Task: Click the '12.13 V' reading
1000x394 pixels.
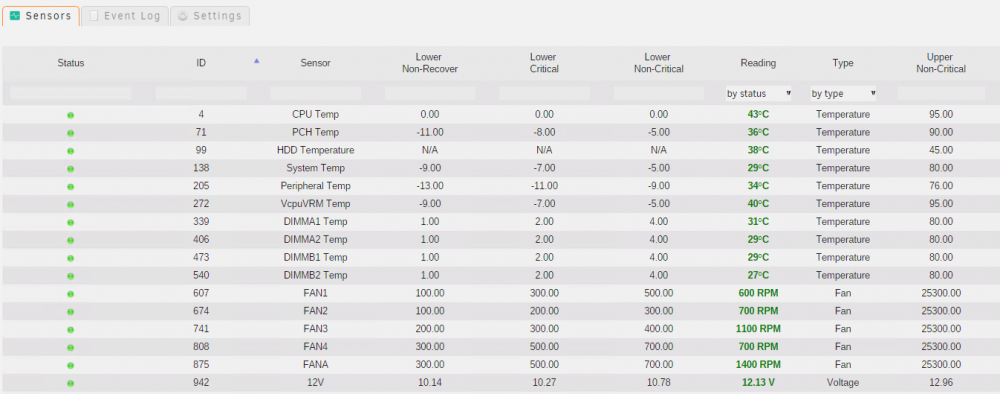Action: pos(758,383)
